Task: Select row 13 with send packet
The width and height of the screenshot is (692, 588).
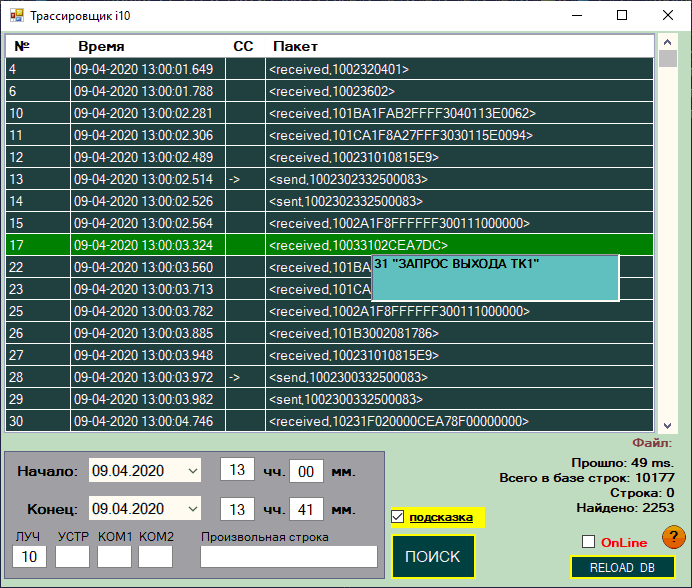Action: 329,179
